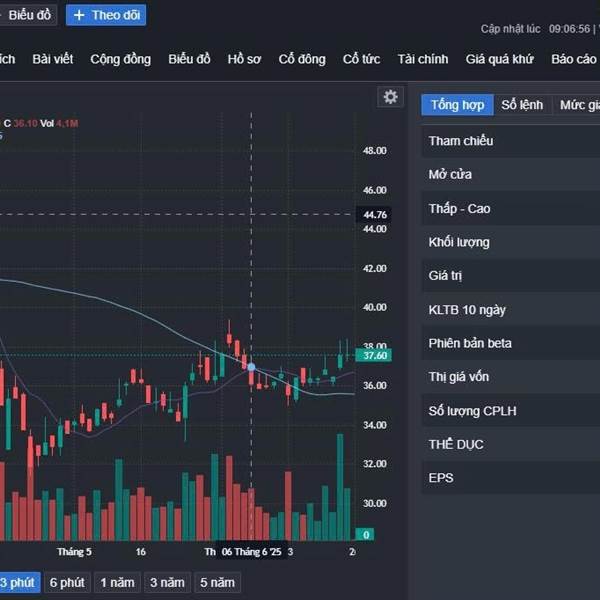The image size is (600, 600).
Task: Open the Cổ đông menu item
Action: [x=302, y=59]
